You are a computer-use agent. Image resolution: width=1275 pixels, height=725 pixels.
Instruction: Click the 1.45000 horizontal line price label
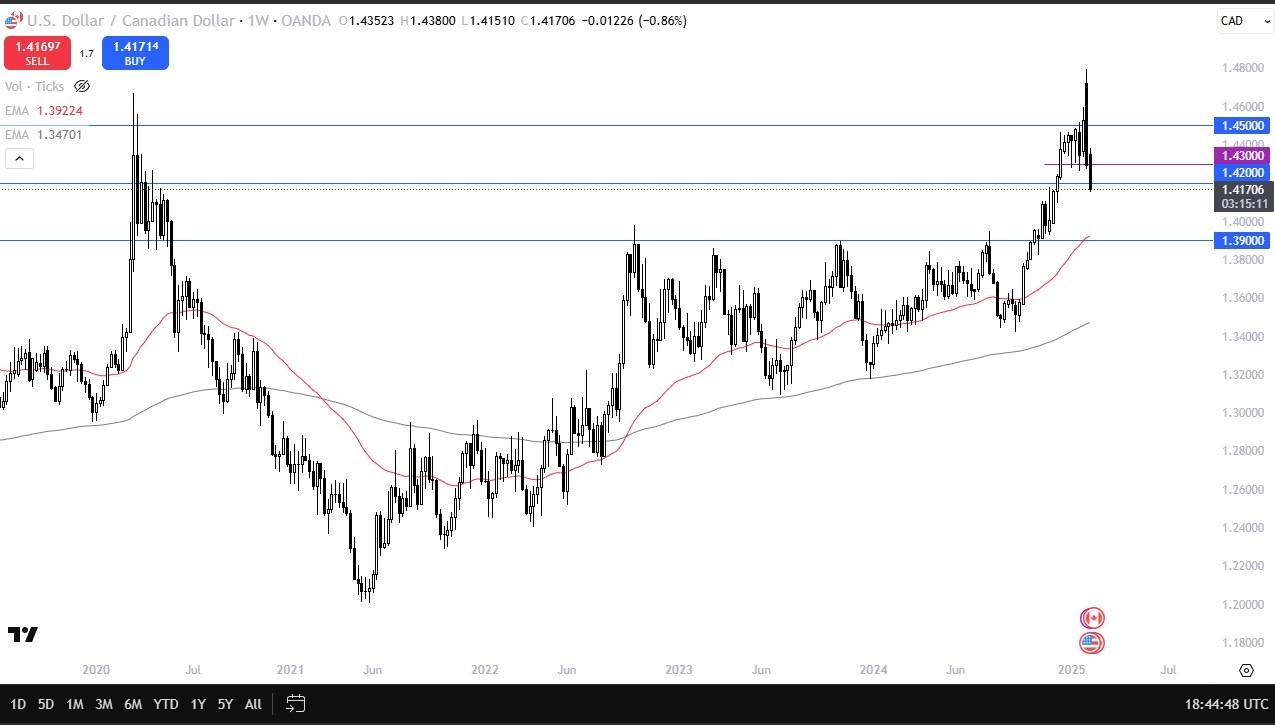pos(1242,125)
